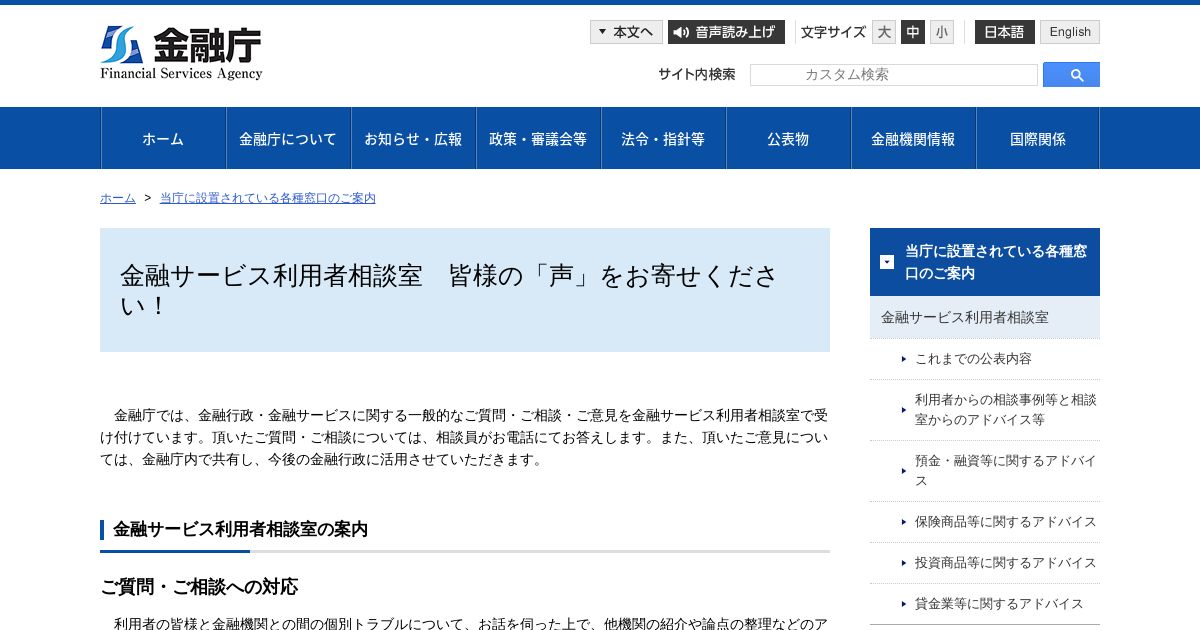Image resolution: width=1200 pixels, height=630 pixels.
Task: Open the 金融庁について menu item
Action: coord(288,139)
